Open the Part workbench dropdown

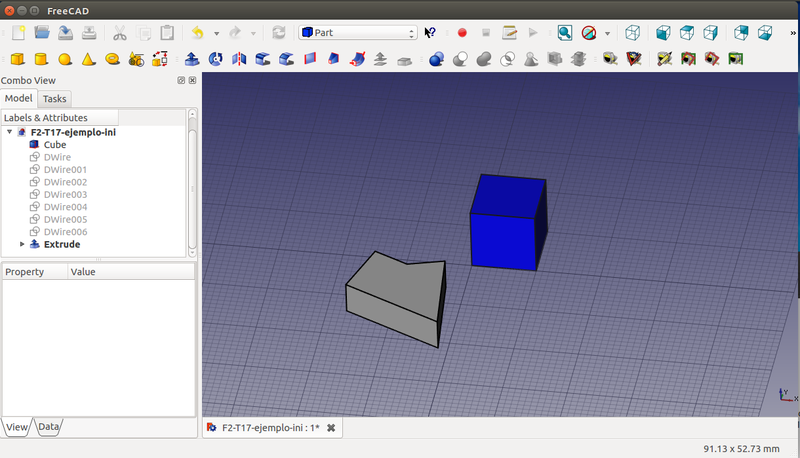[357, 33]
